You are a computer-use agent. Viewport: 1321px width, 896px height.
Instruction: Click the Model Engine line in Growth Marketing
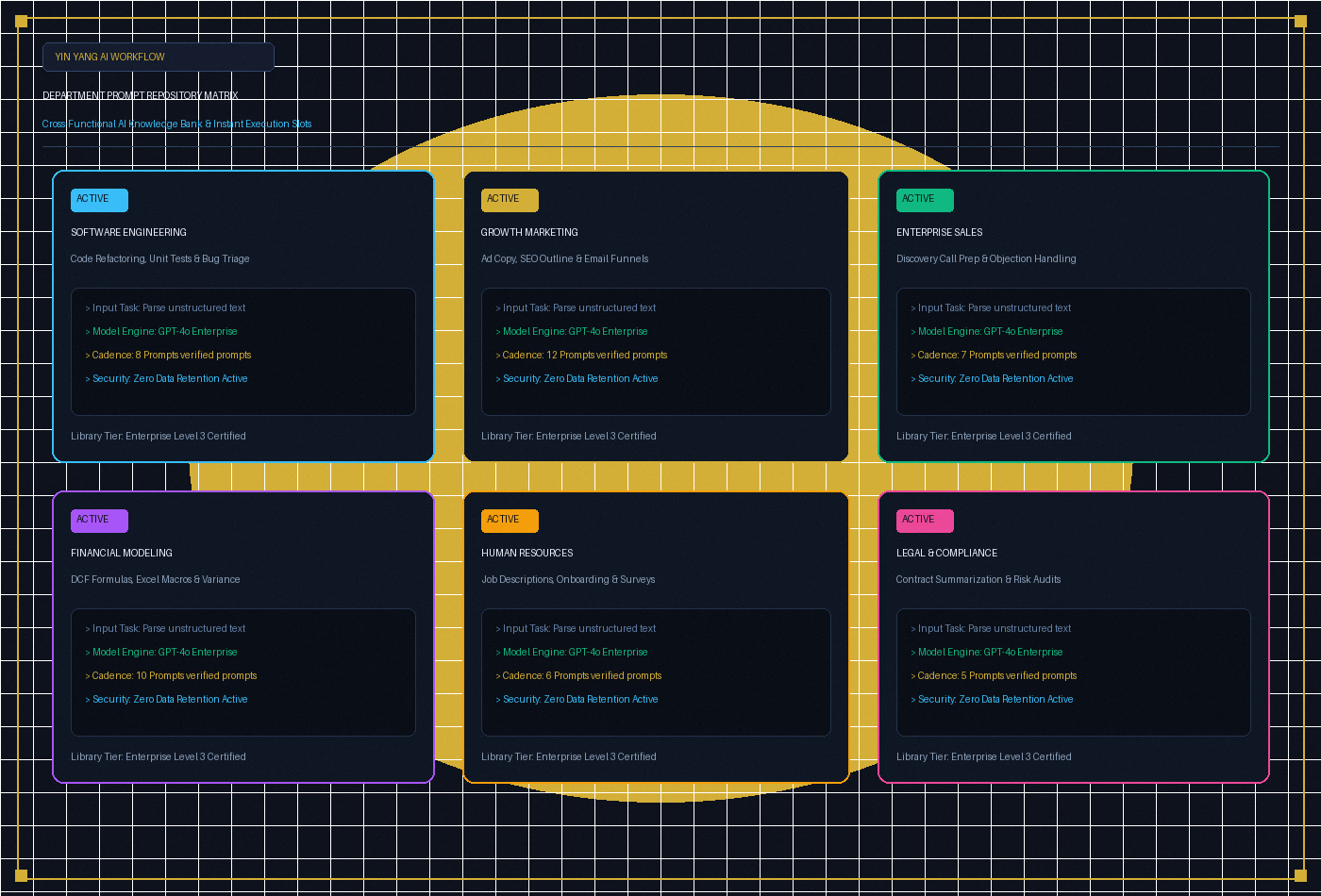pos(572,332)
